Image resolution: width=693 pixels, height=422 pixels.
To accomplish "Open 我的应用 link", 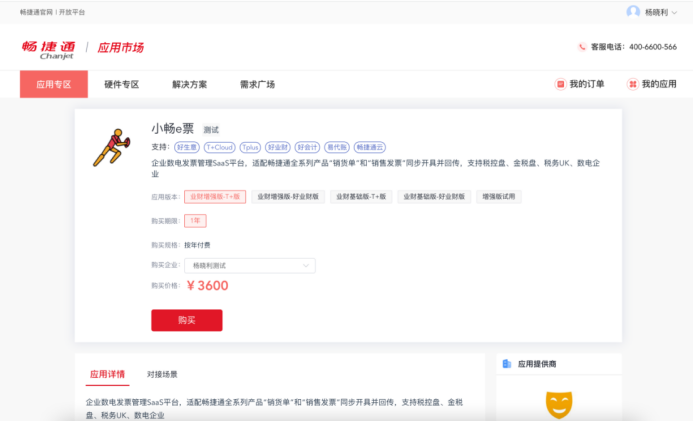I will 659,84.
